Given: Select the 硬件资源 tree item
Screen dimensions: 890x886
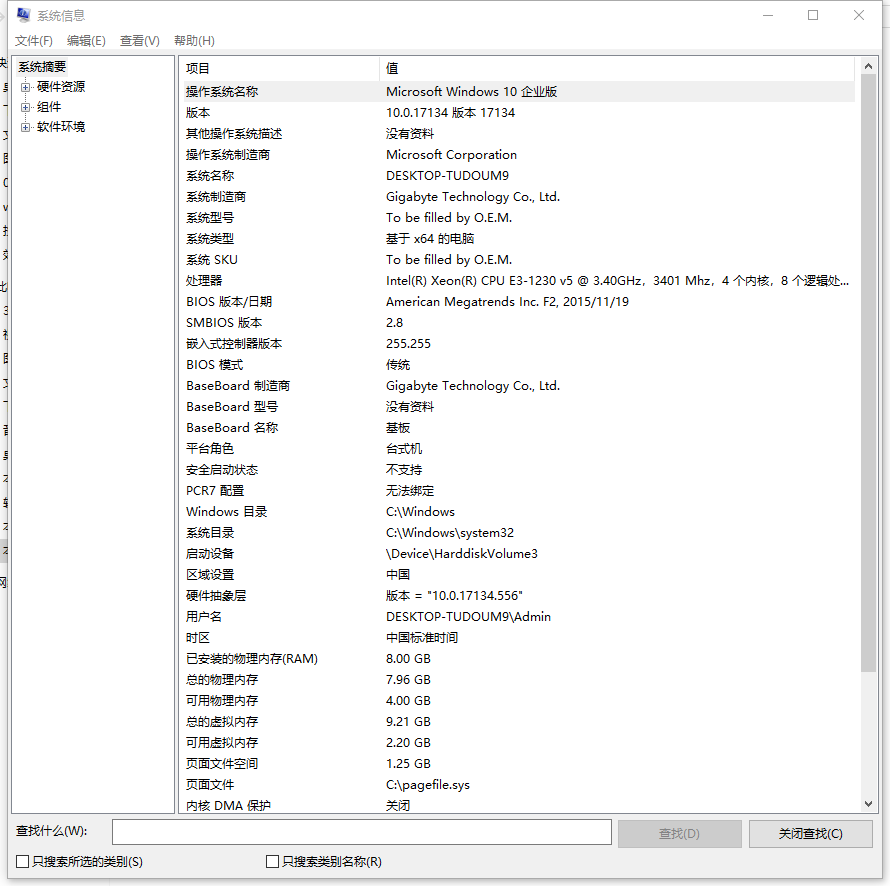Looking at the screenshot, I should pos(61,87).
